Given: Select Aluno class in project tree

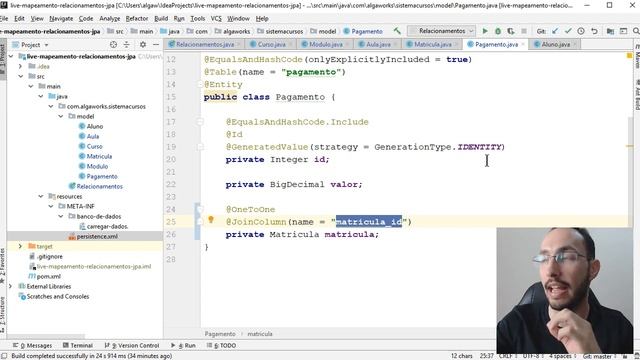Looking at the screenshot, I should (x=95, y=127).
